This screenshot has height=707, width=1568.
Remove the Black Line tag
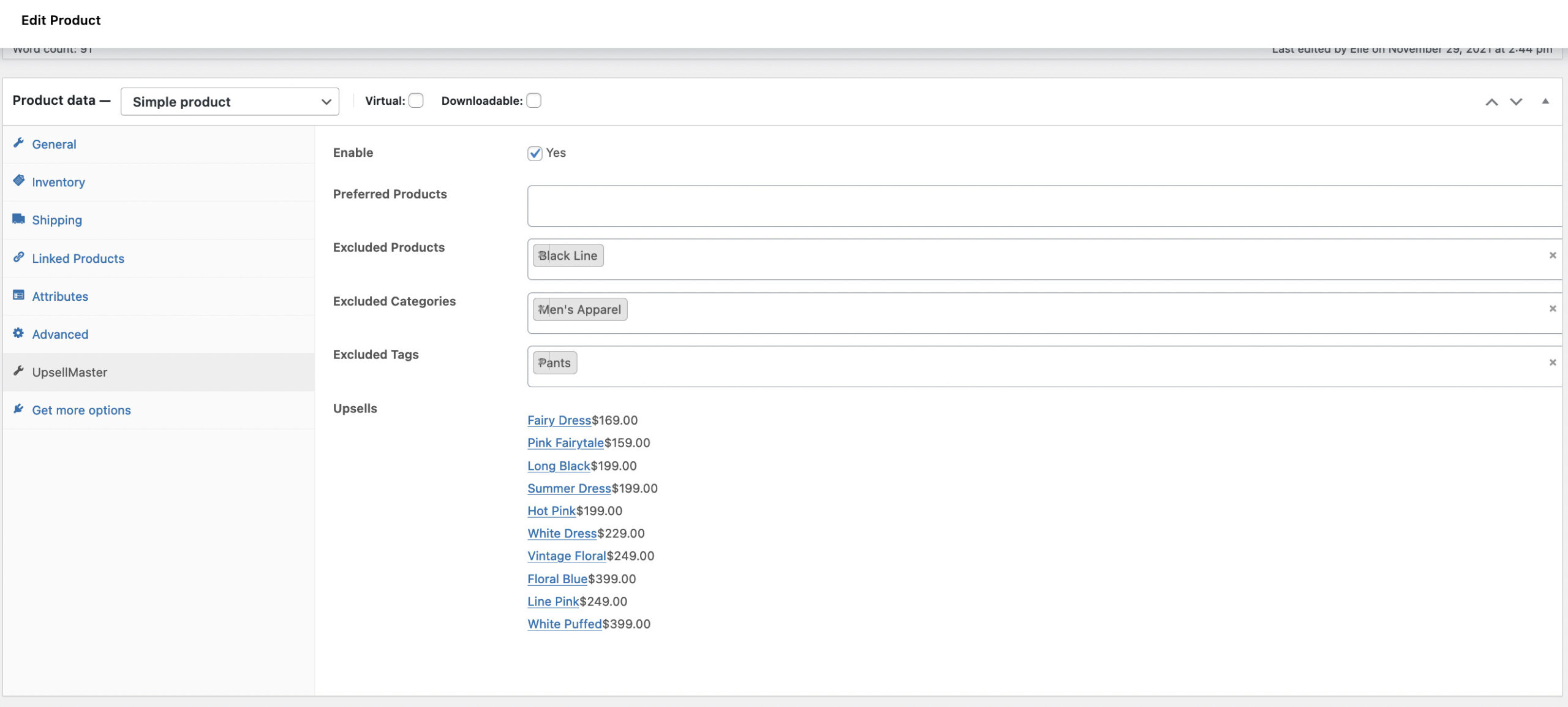pos(541,256)
